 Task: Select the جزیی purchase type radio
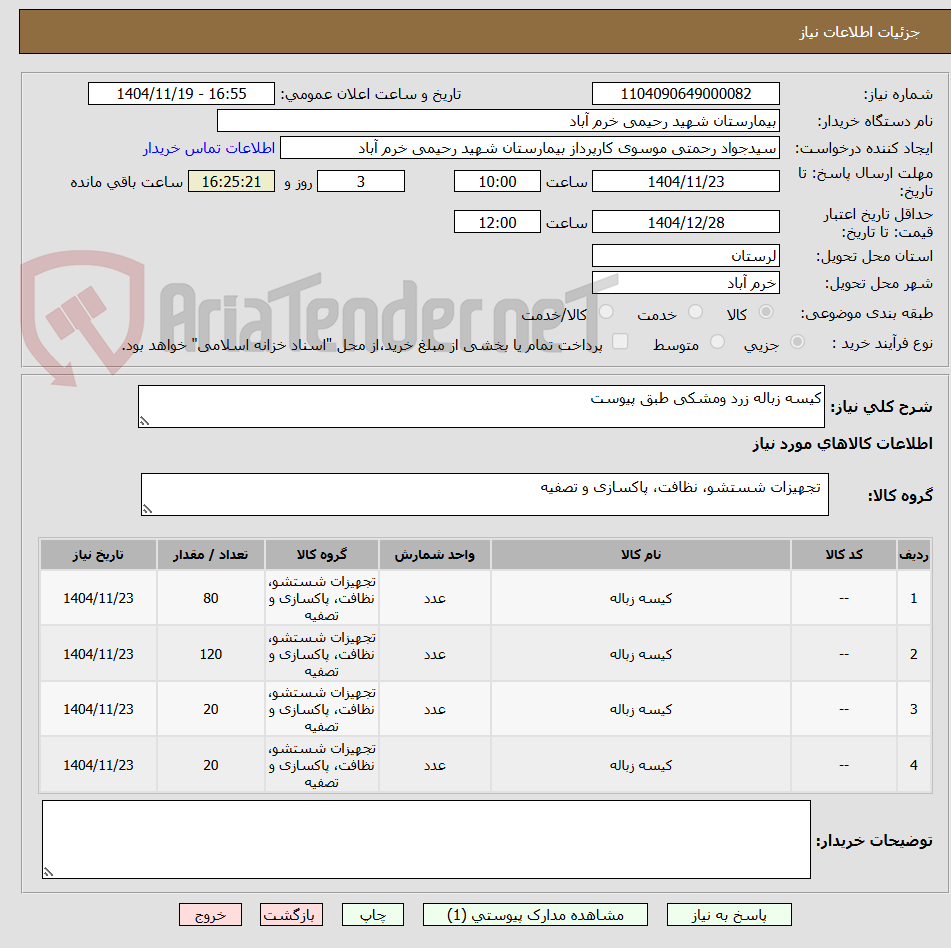[796, 342]
